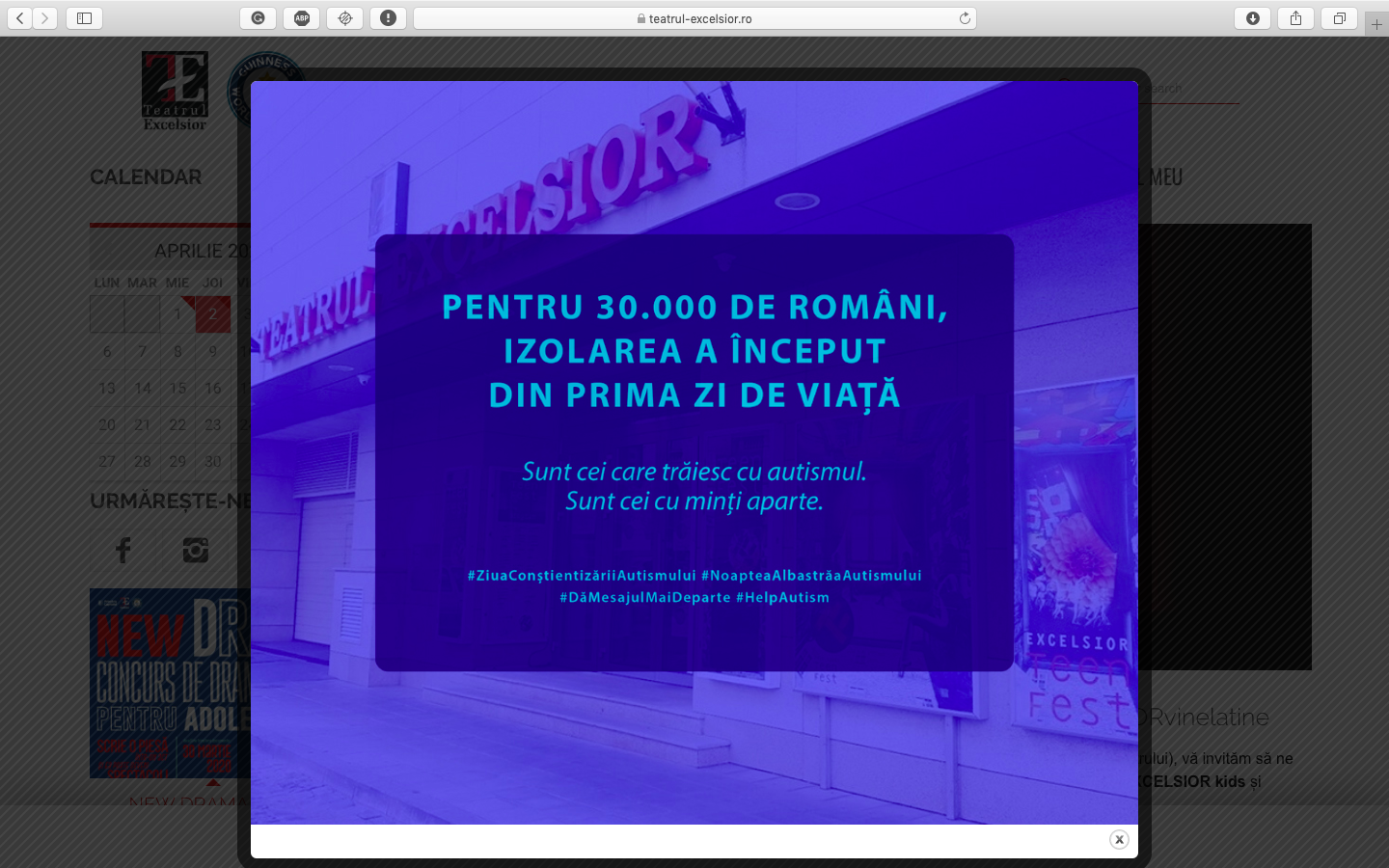
Task: Open the theatre's Instagram page
Action: (196, 551)
